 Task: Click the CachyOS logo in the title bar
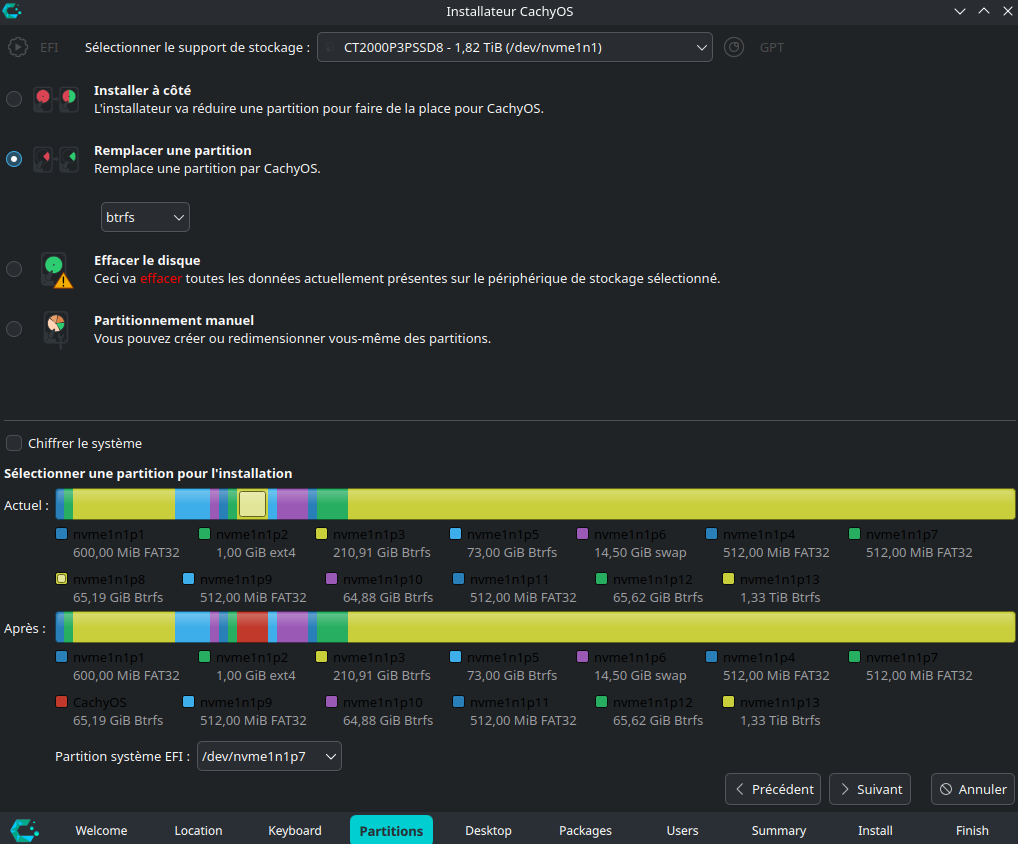point(12,12)
